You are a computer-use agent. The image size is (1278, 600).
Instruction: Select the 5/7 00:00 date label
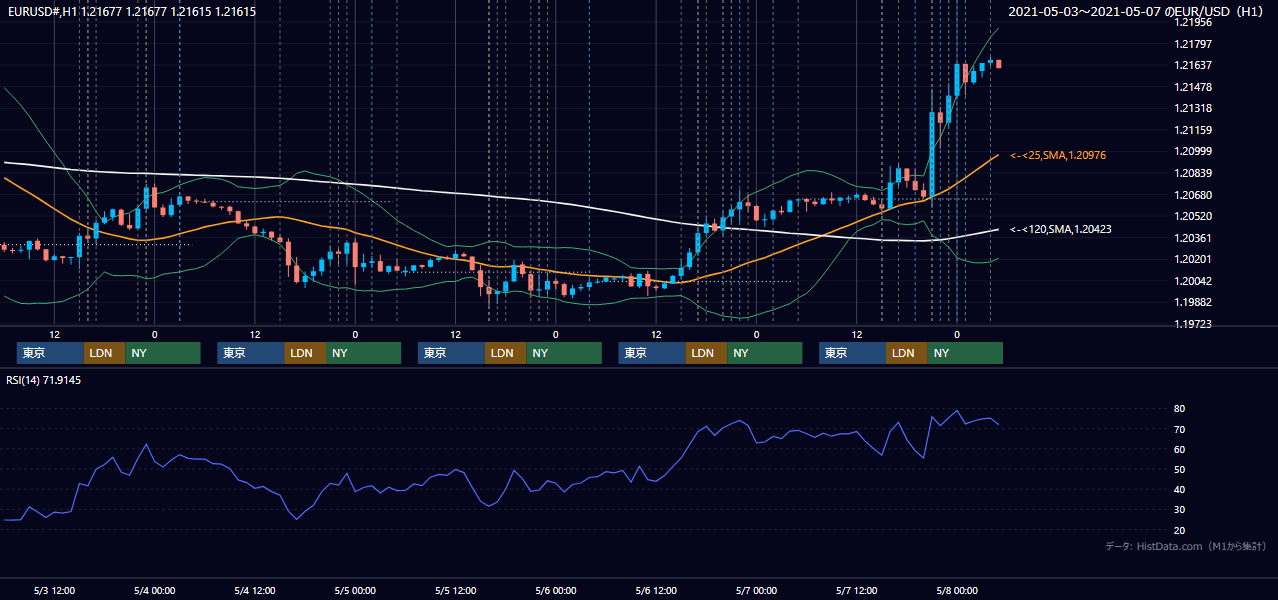coord(757,590)
